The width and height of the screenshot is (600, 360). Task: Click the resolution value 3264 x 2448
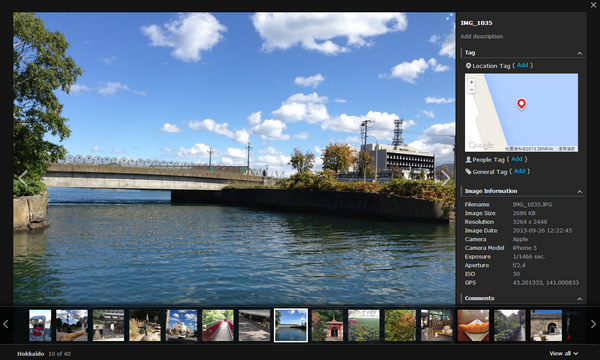pos(530,222)
